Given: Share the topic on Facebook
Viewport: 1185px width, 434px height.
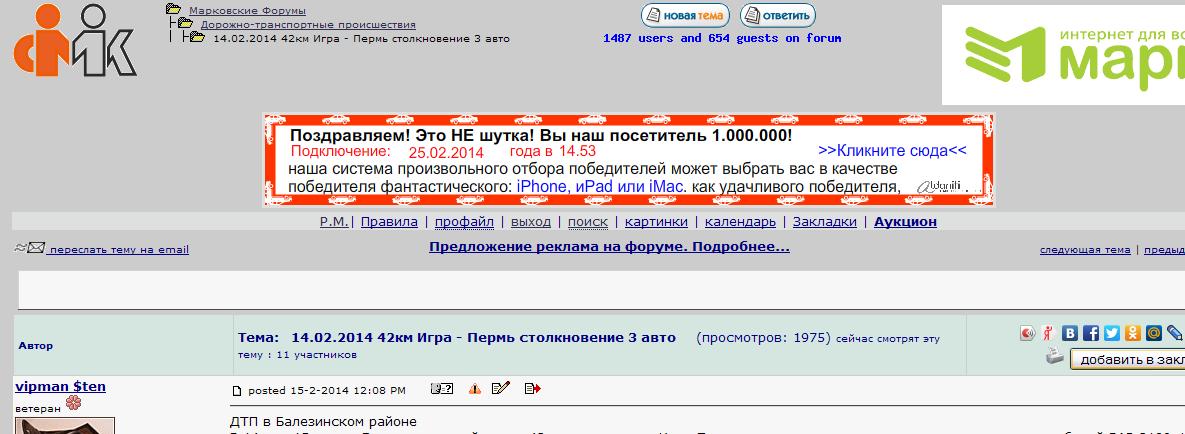Looking at the screenshot, I should click(1091, 334).
